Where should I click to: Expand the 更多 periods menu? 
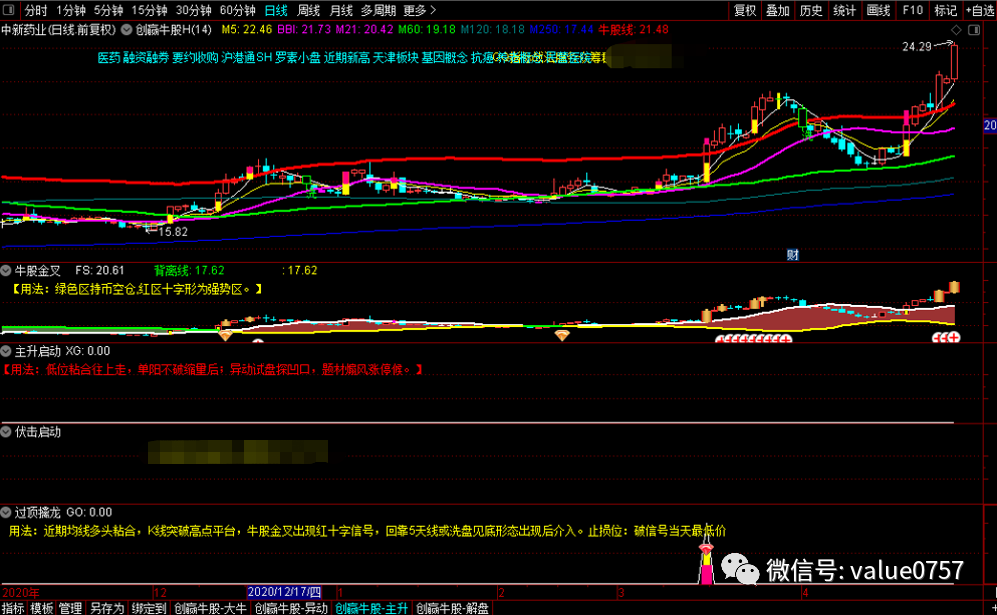coord(420,10)
